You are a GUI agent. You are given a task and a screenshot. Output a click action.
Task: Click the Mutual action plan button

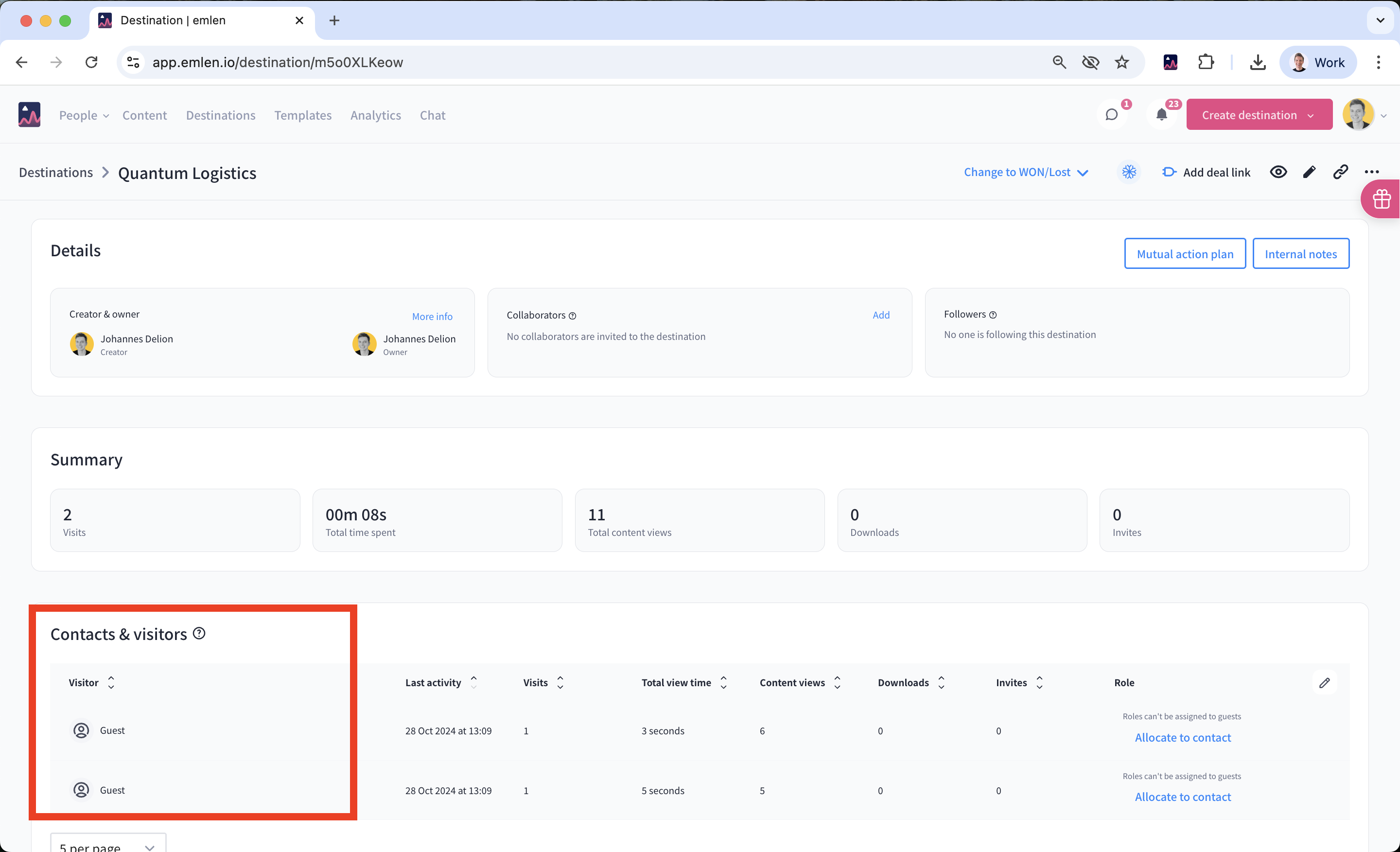click(x=1185, y=253)
